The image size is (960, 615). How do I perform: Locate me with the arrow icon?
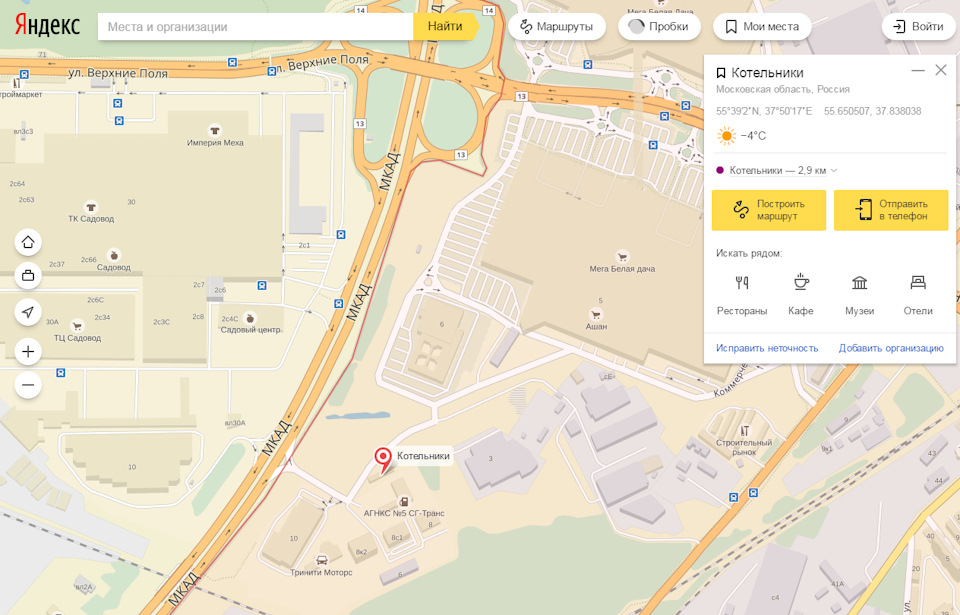pos(28,312)
